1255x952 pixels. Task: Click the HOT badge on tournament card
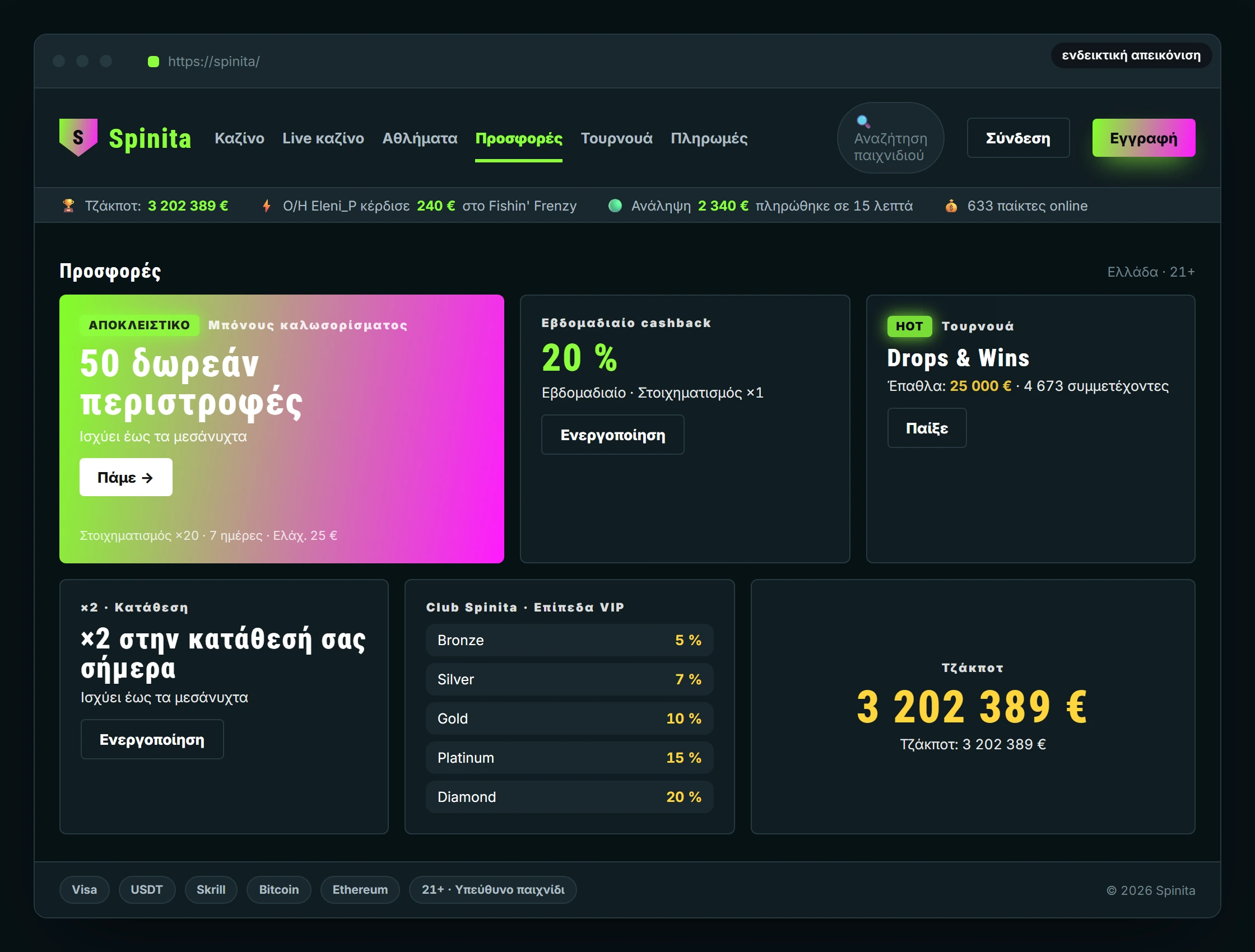point(909,326)
